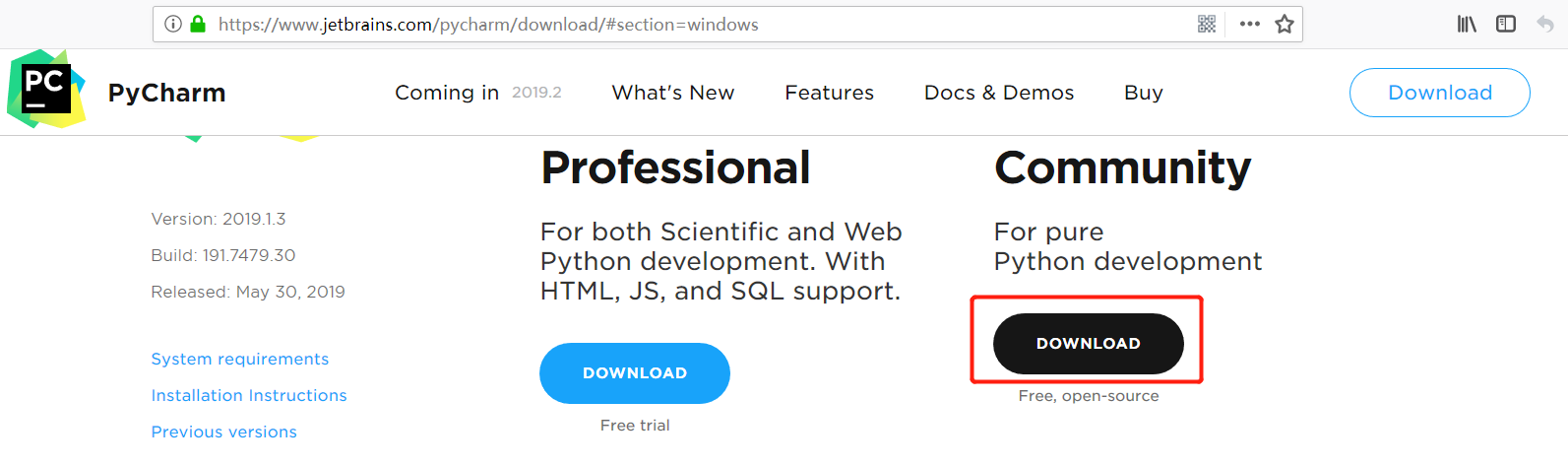The width and height of the screenshot is (1568, 466).
Task: Toggle the sidebar view icon
Action: pos(1506,24)
